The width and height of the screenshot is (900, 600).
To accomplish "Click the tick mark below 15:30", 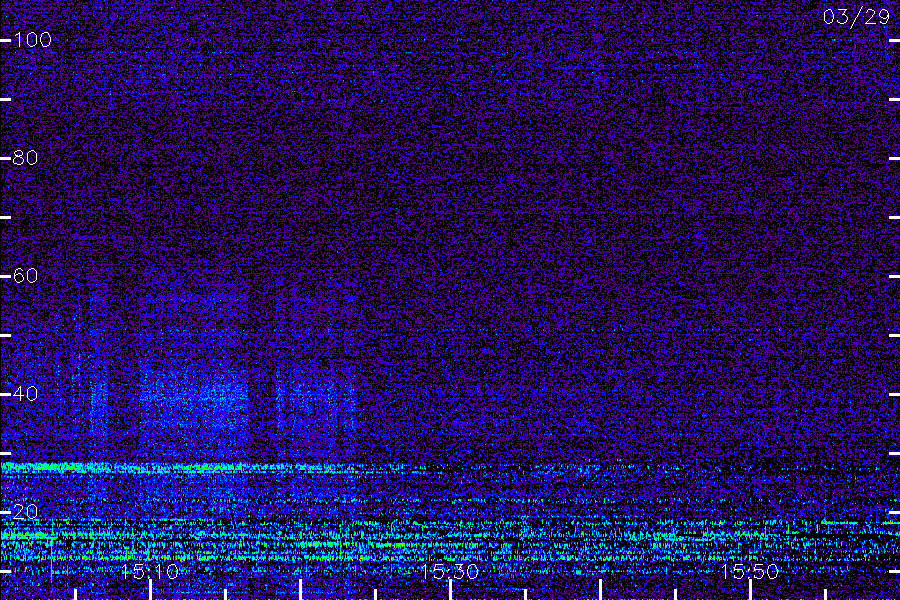I will (x=450, y=590).
